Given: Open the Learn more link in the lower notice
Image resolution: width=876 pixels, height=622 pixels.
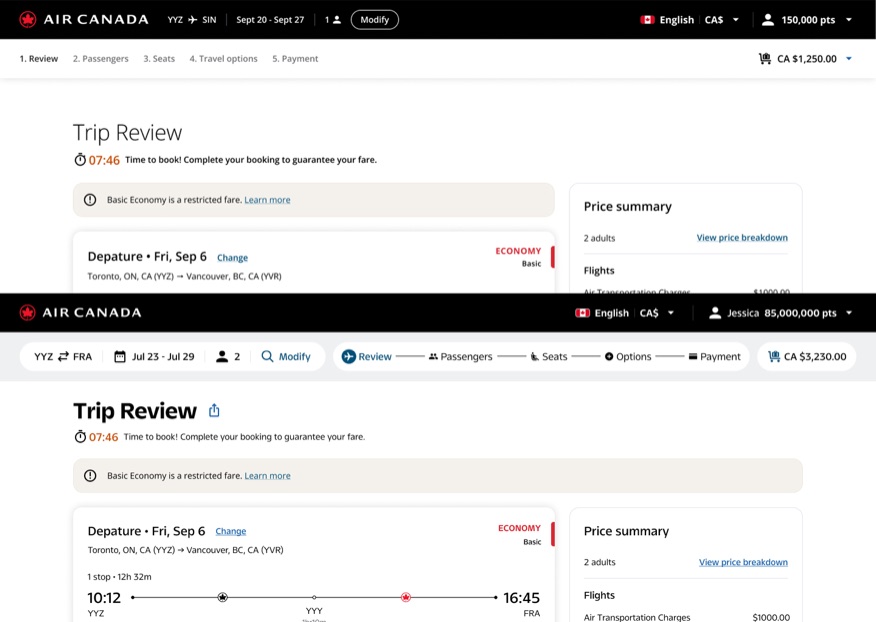Looking at the screenshot, I should coord(267,476).
